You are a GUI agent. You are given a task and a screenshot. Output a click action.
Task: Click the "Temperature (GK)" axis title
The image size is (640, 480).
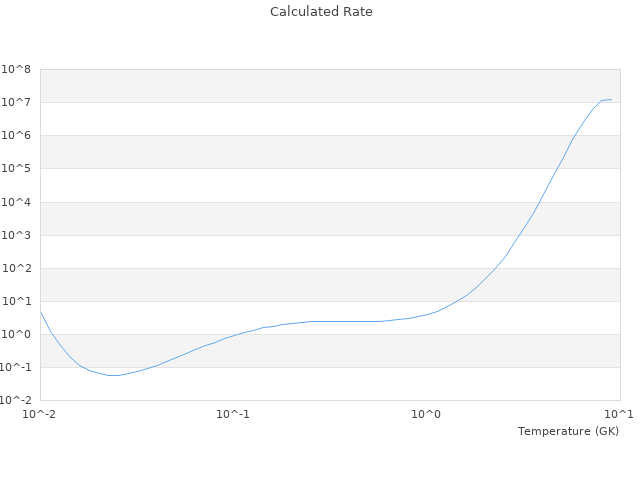click(568, 431)
